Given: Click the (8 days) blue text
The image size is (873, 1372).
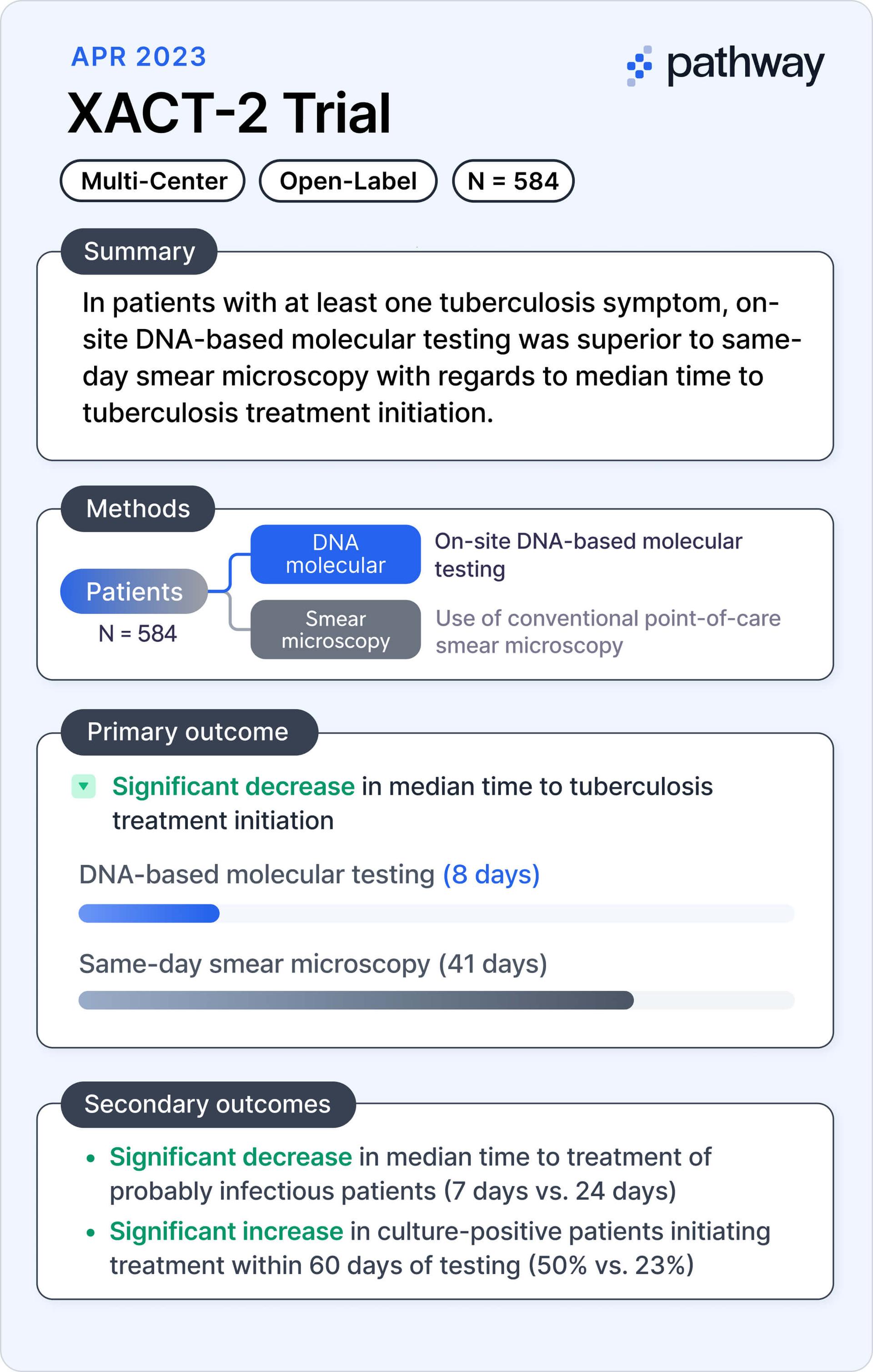Looking at the screenshot, I should (x=492, y=874).
